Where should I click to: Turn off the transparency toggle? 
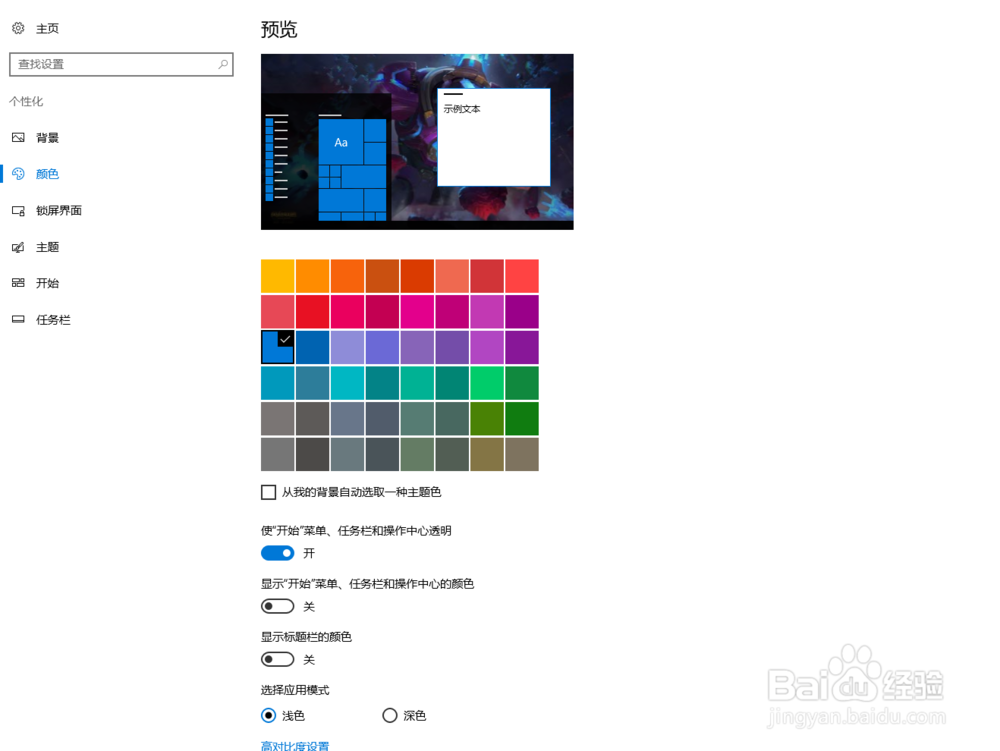[x=277, y=553]
